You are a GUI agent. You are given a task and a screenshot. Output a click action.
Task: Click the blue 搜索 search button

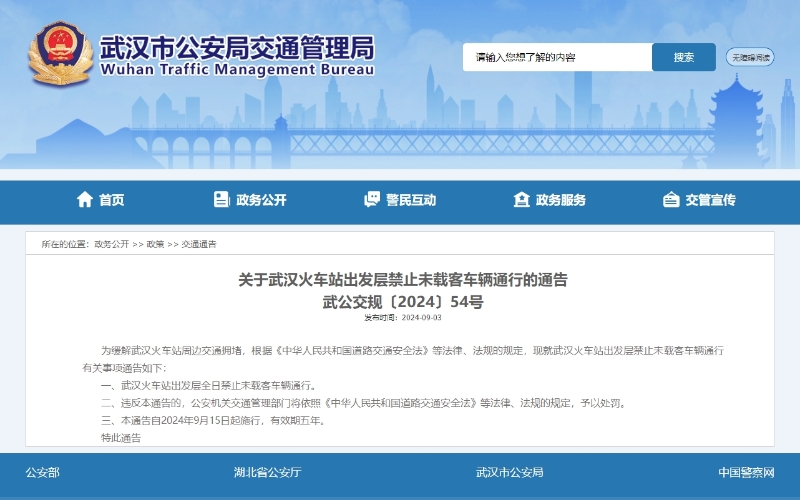click(684, 57)
